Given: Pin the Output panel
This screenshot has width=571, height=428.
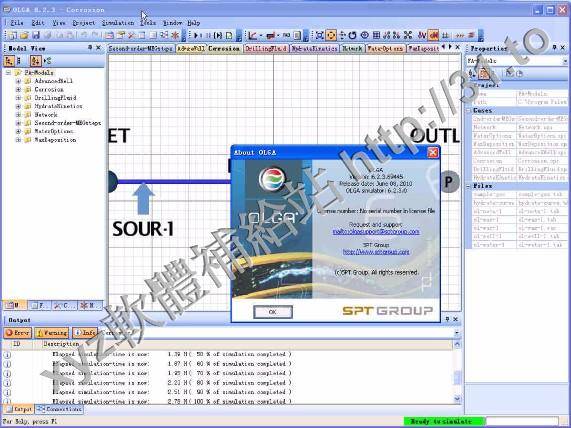Looking at the screenshot, I should pos(448,319).
